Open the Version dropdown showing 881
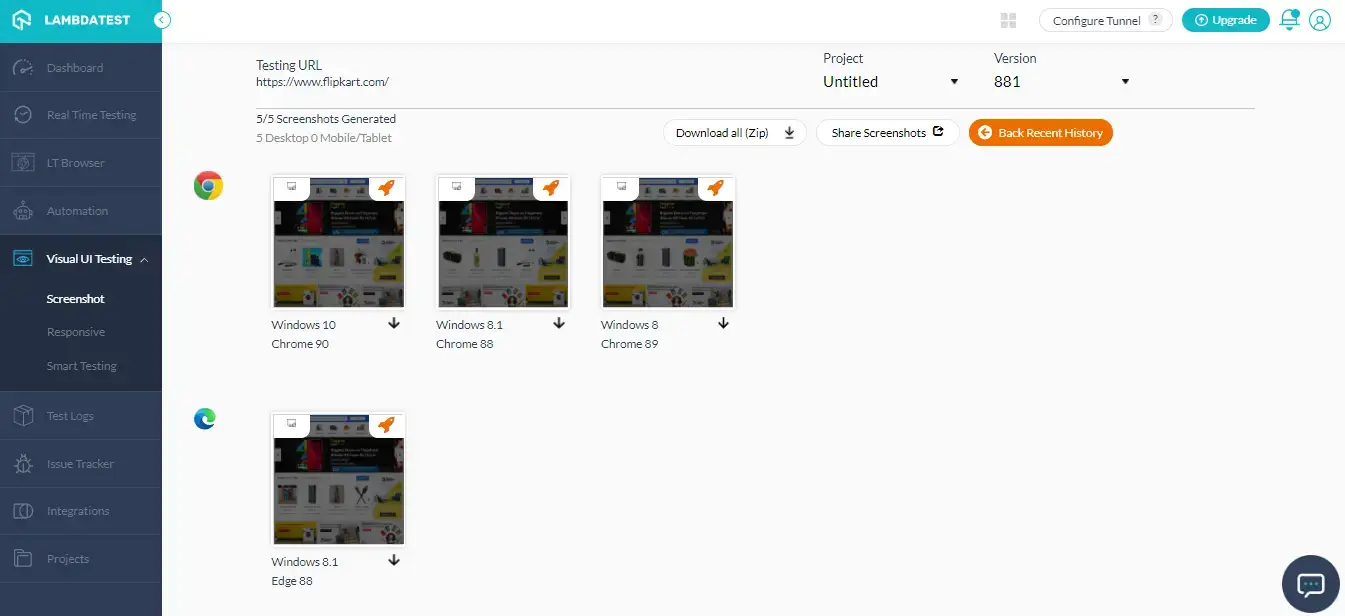Viewport: 1345px width, 616px height. click(1061, 82)
